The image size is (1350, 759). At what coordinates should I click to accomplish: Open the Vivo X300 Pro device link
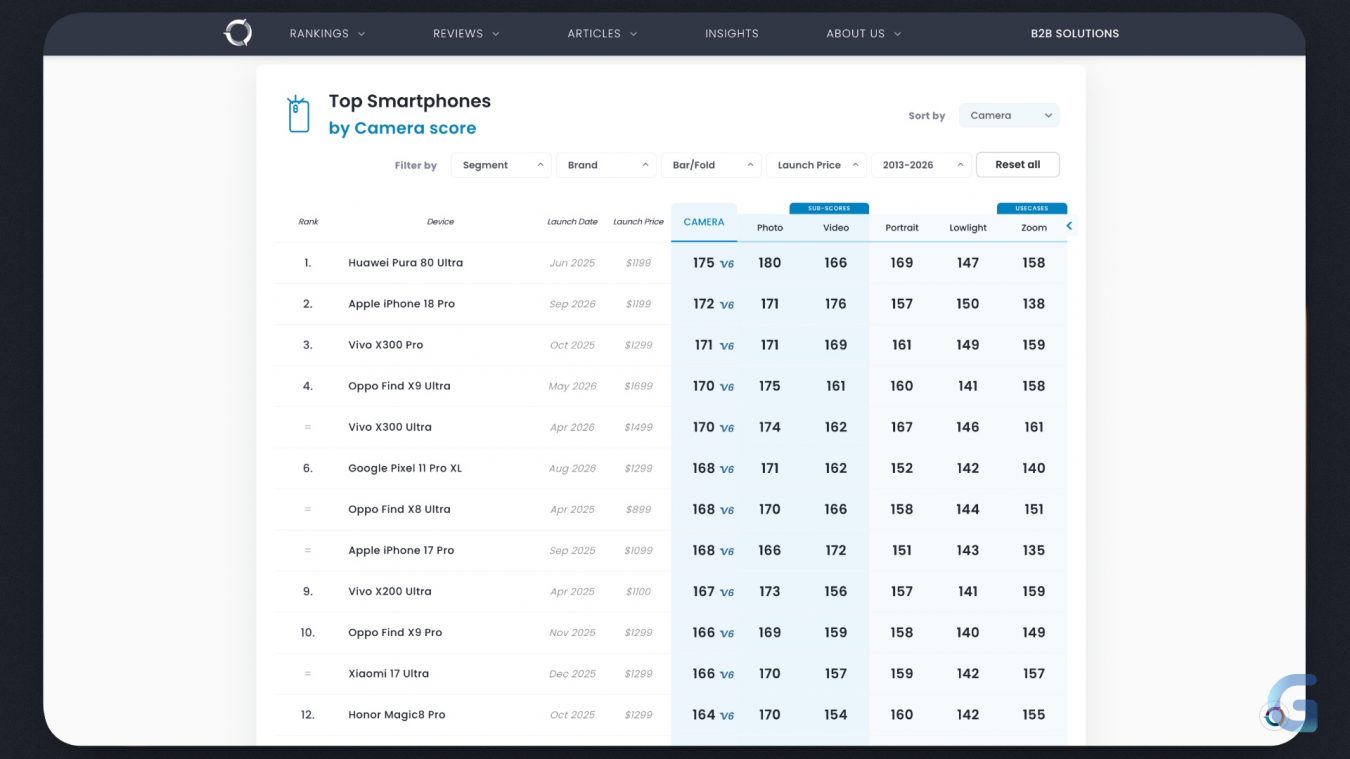[385, 345]
